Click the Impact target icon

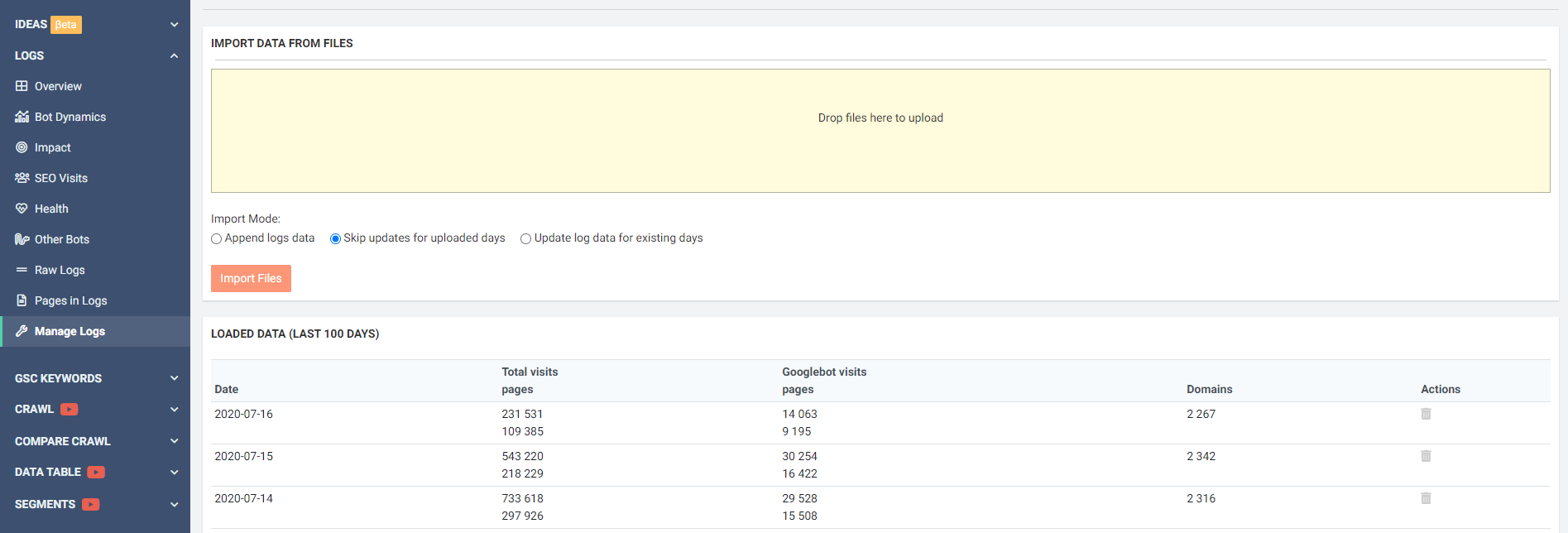pyautogui.click(x=22, y=147)
